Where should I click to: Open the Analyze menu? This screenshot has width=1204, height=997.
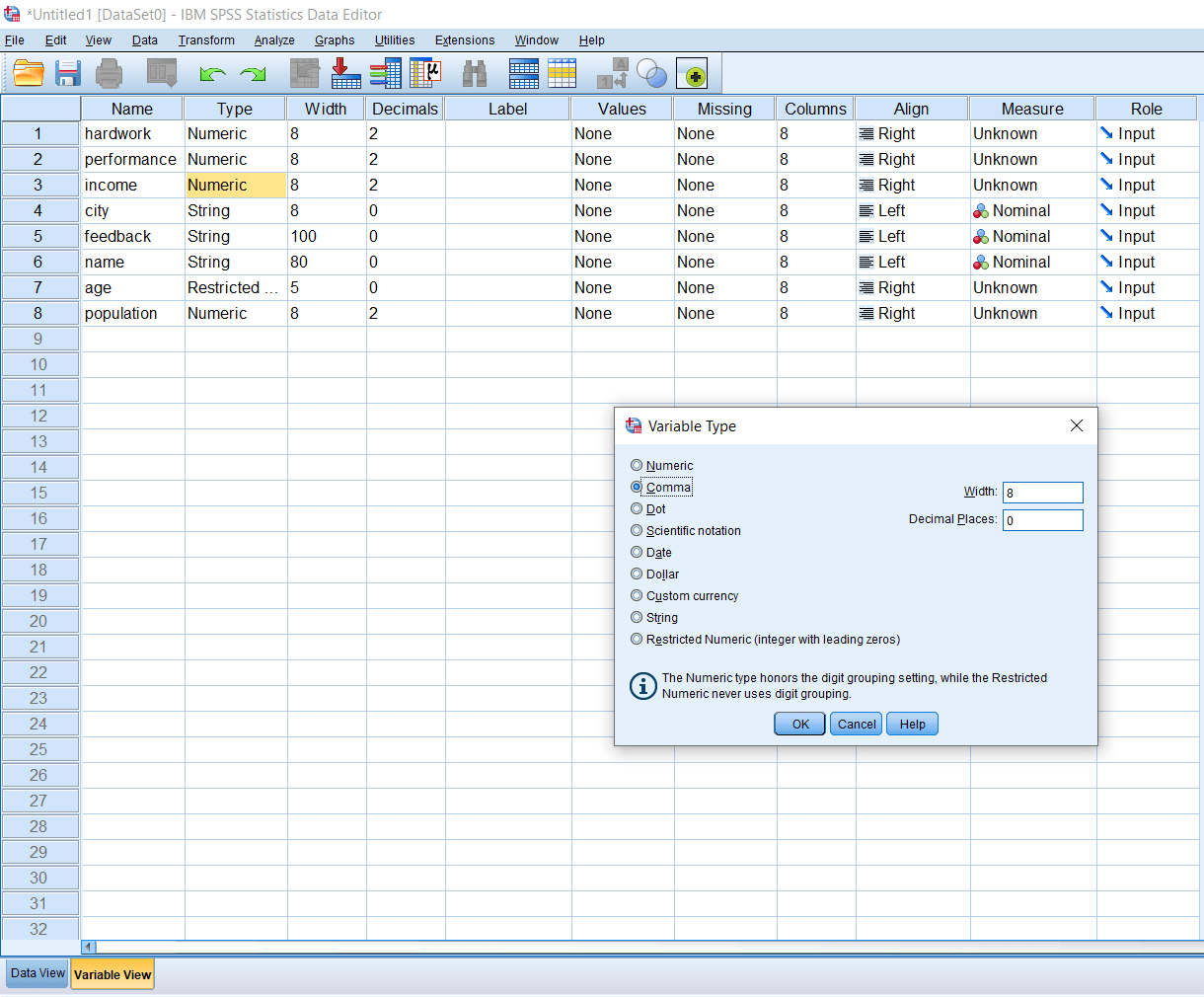point(274,40)
